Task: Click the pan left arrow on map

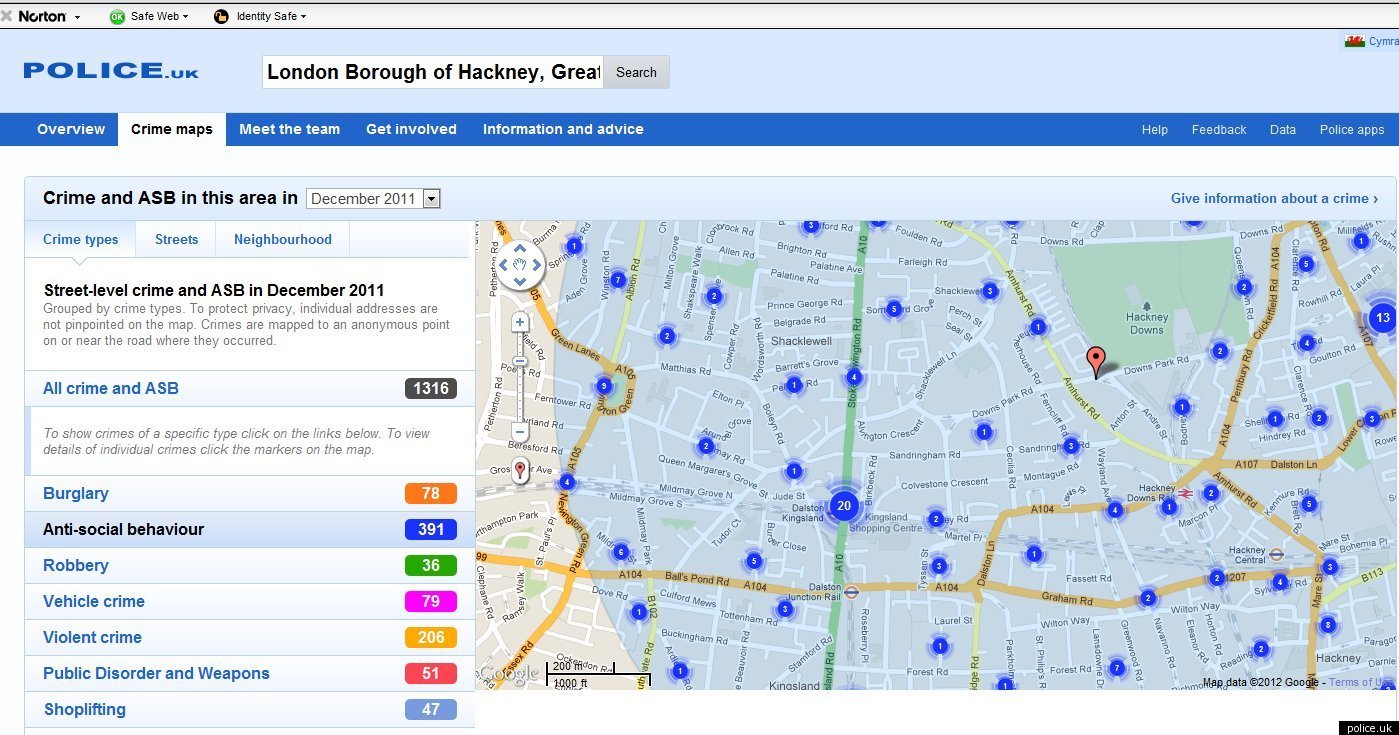Action: pyautogui.click(x=505, y=265)
